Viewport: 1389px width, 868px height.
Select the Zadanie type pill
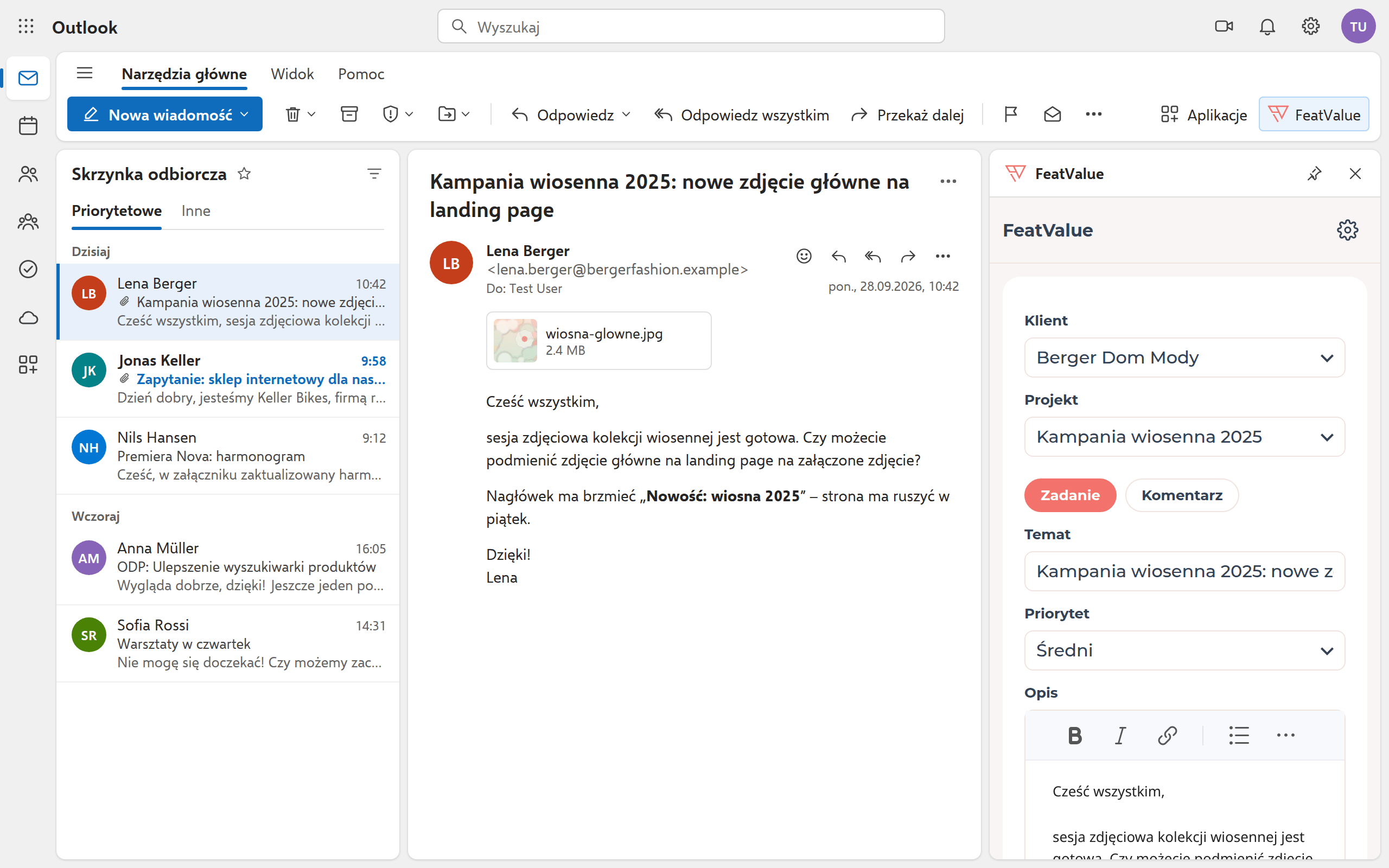point(1070,495)
